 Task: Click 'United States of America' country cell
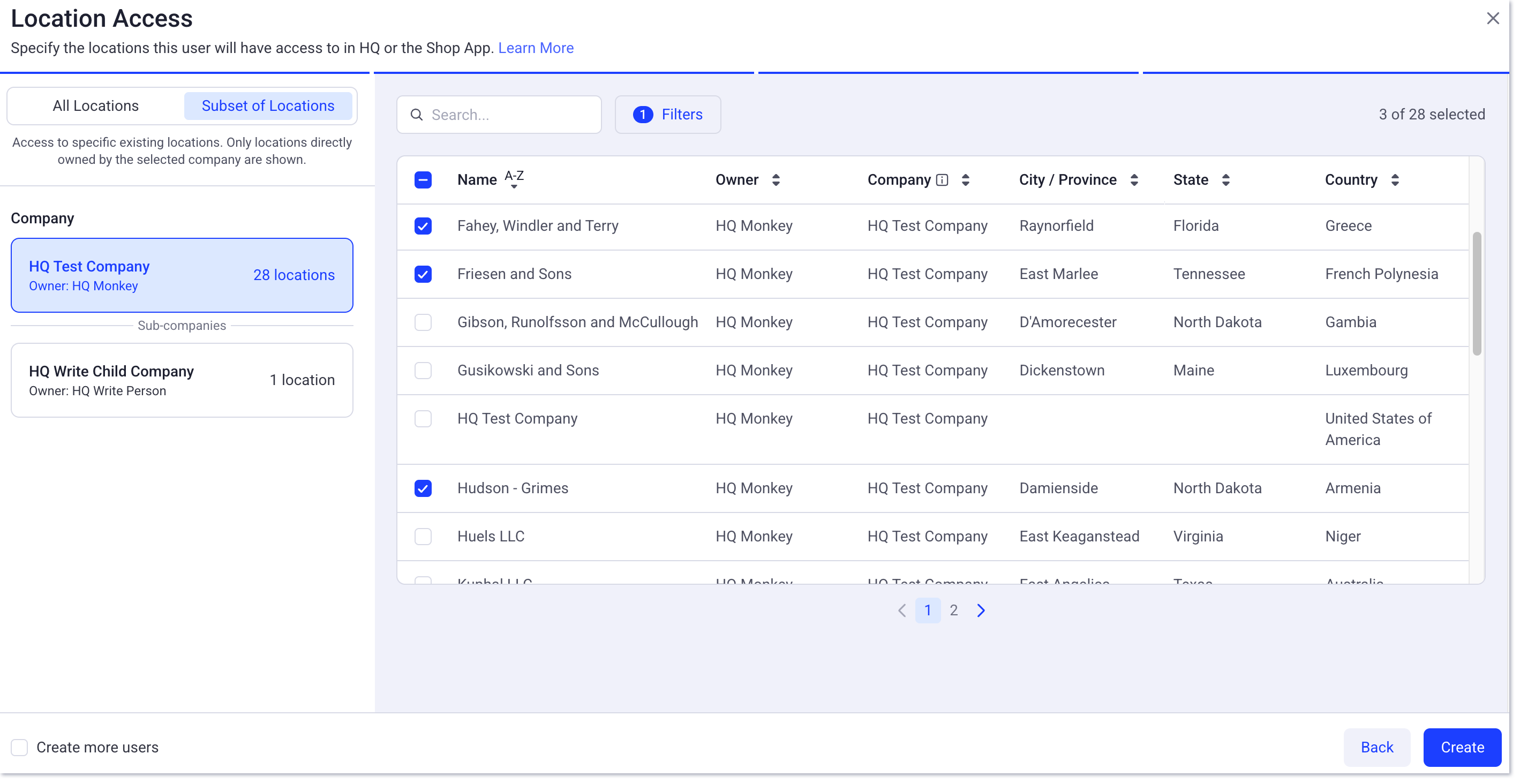1378,429
